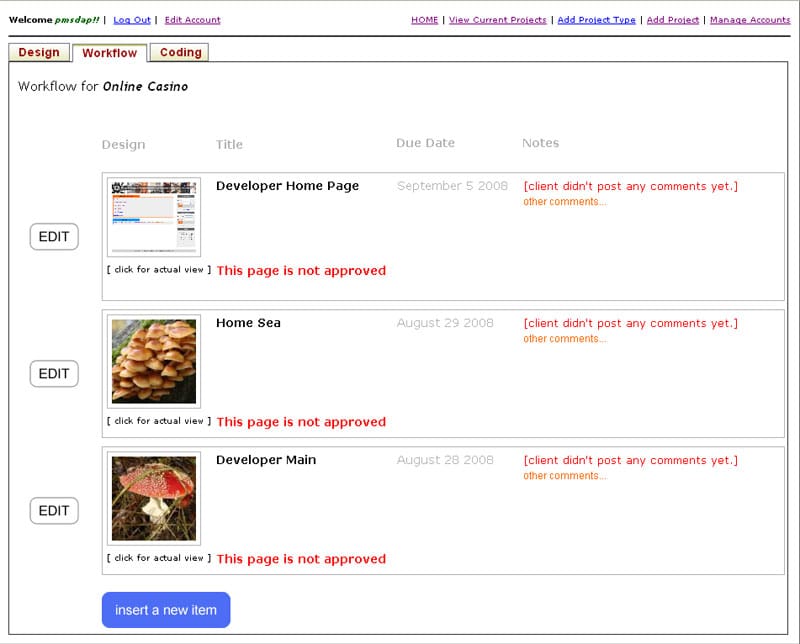800x644 pixels.
Task: Select the Workflow tab
Action: 108,53
